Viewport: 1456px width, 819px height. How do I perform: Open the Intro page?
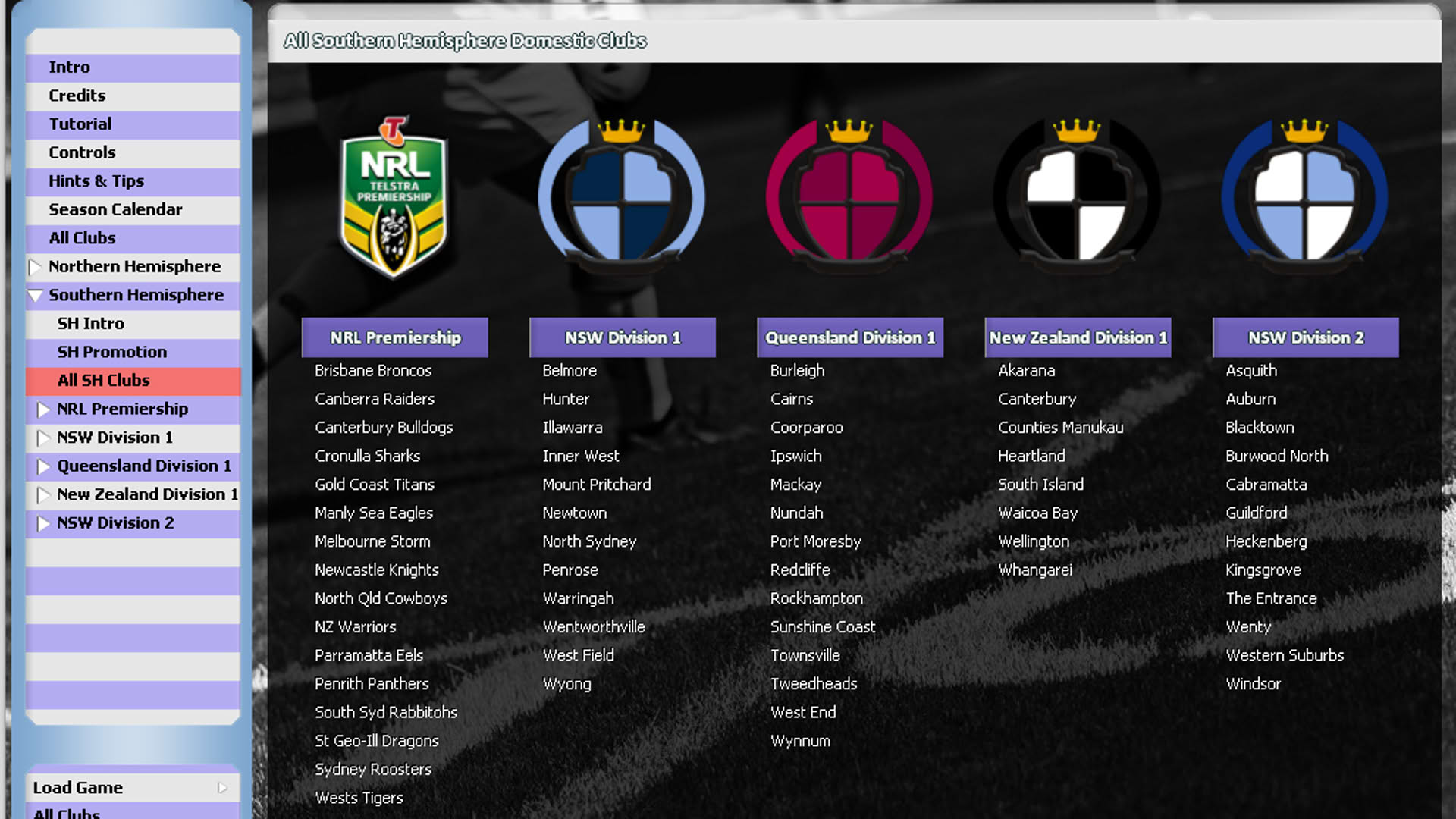pos(133,67)
